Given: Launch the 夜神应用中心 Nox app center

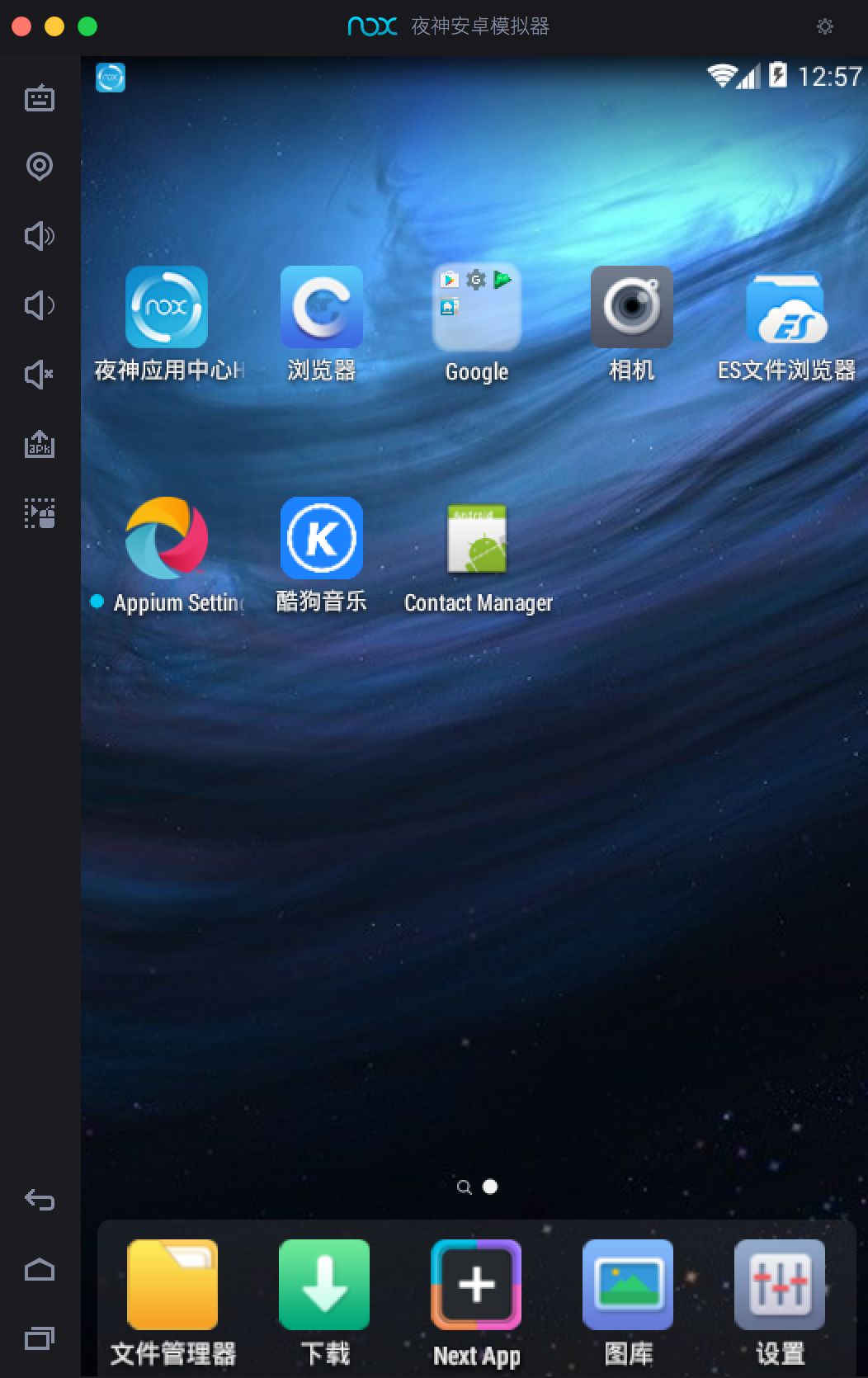Looking at the screenshot, I should click(x=167, y=307).
